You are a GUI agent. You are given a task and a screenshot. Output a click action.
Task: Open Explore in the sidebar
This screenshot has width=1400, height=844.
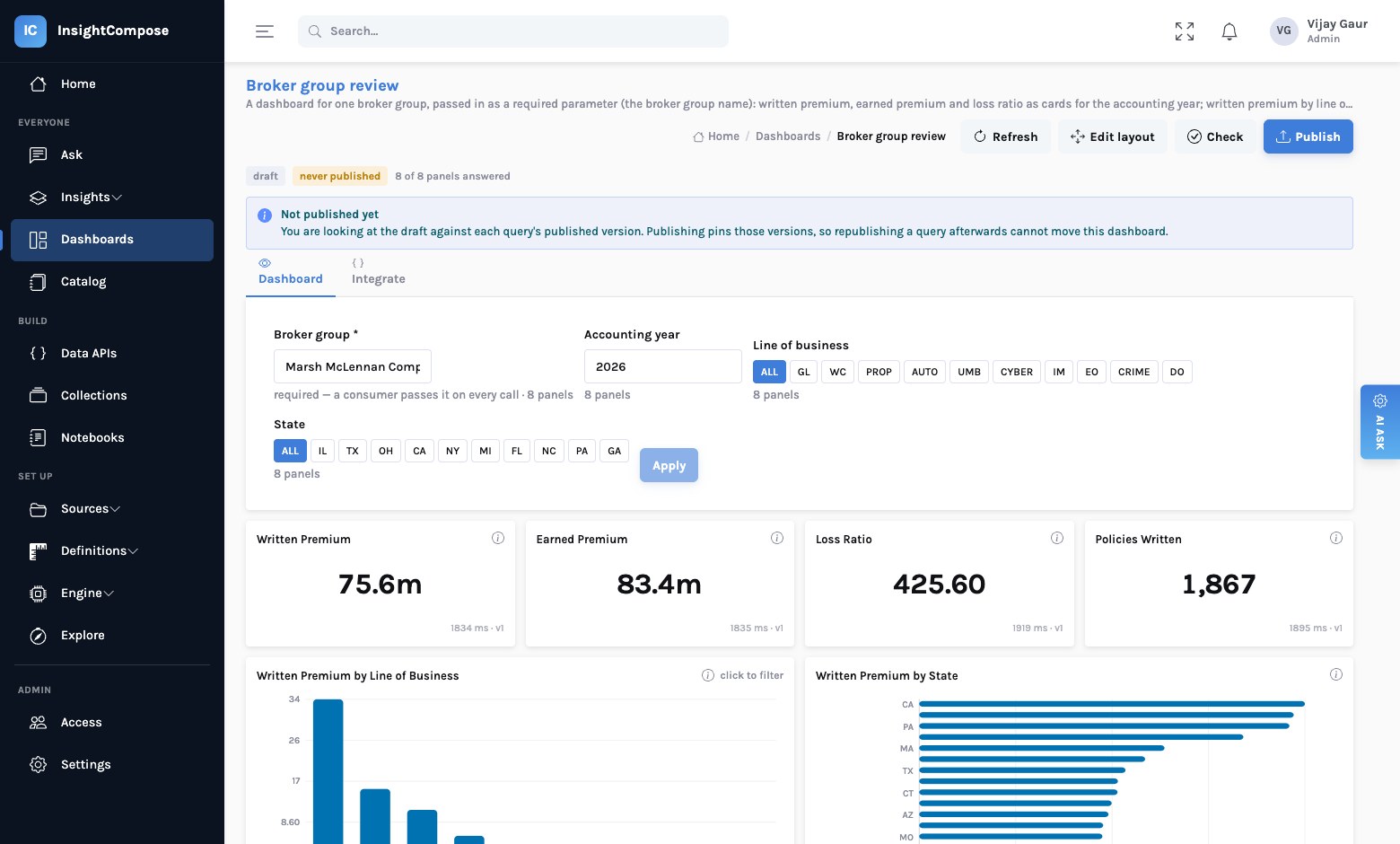click(112, 635)
